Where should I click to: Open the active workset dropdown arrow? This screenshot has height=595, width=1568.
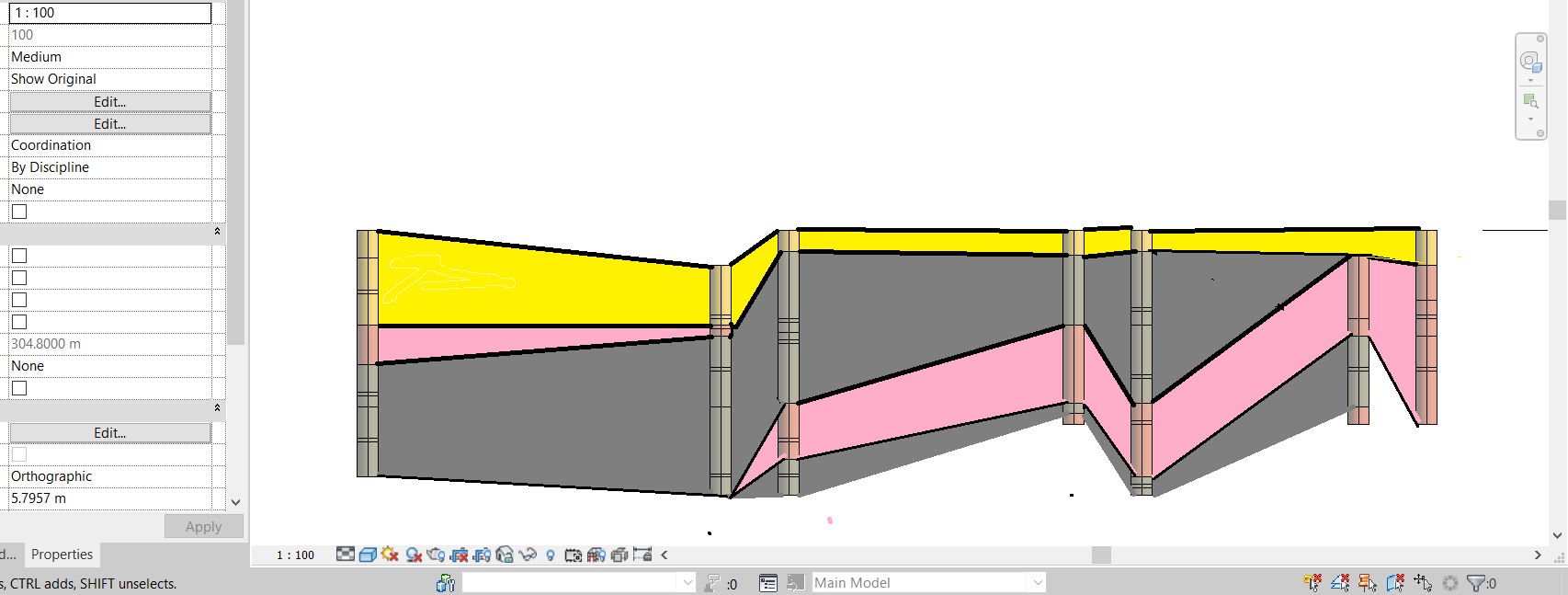pos(687,582)
